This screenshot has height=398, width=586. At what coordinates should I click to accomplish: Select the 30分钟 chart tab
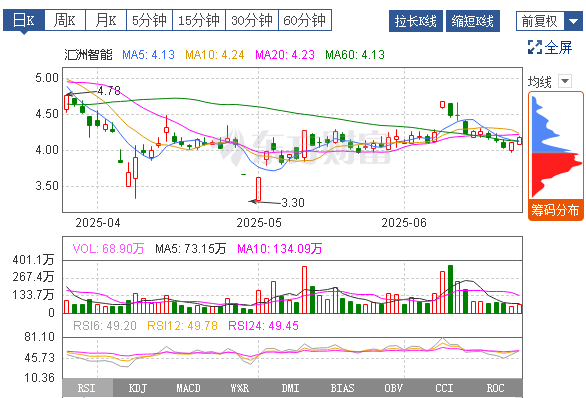252,20
